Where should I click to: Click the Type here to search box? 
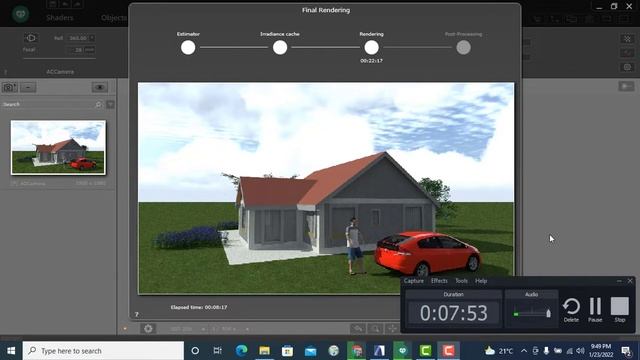[103, 351]
